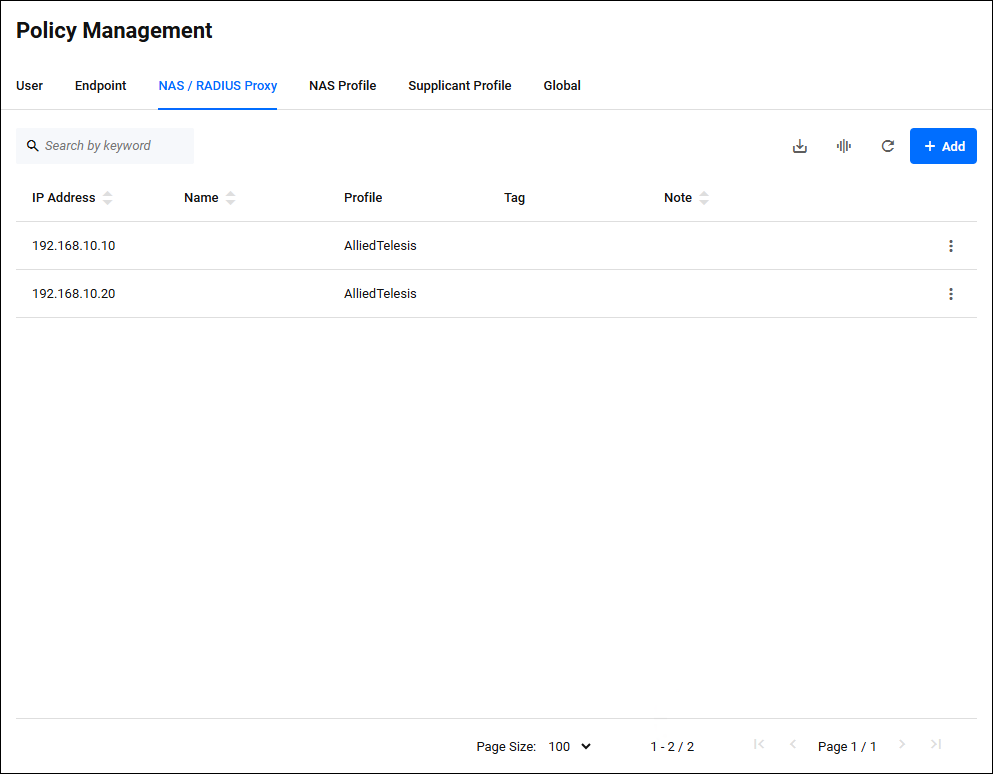993x774 pixels.
Task: Switch to the User tab
Action: tap(30, 86)
